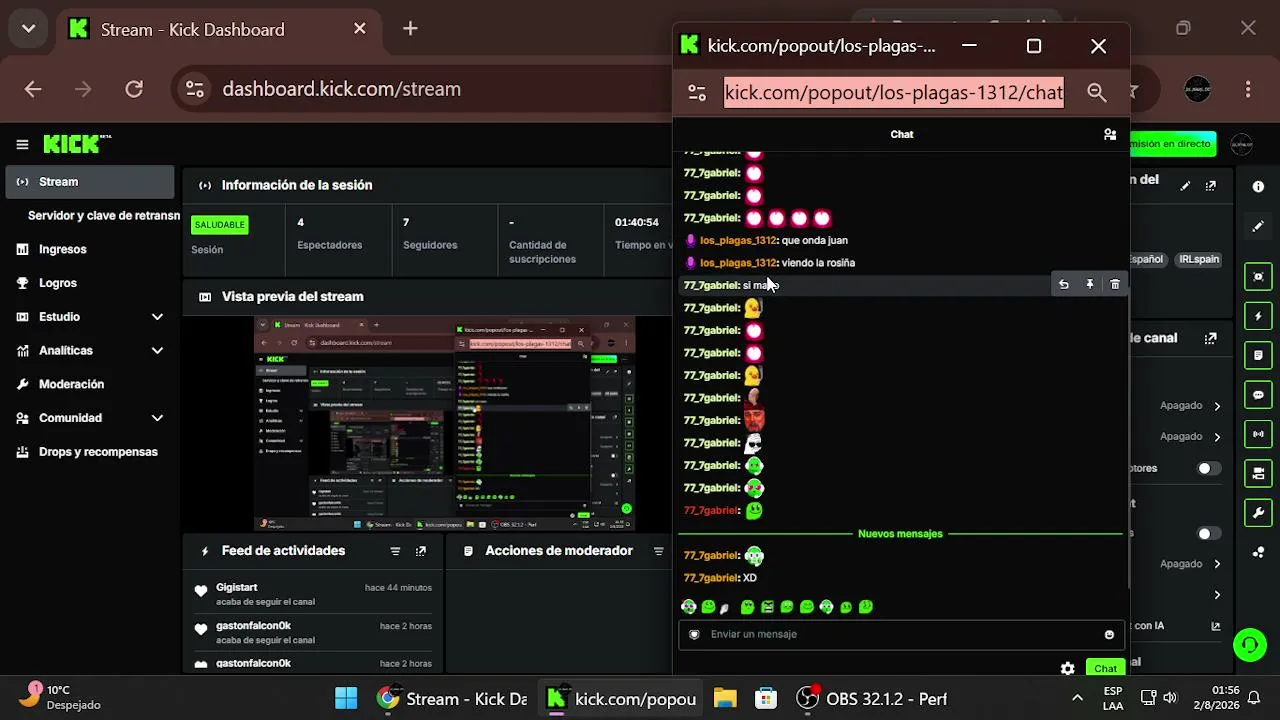
Task: Toggle the chat bubble widget icon
Action: (1258, 395)
